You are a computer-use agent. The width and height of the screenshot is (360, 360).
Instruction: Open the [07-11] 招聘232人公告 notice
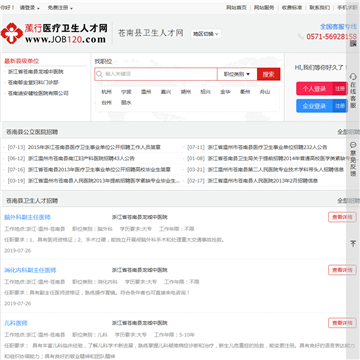267,147
